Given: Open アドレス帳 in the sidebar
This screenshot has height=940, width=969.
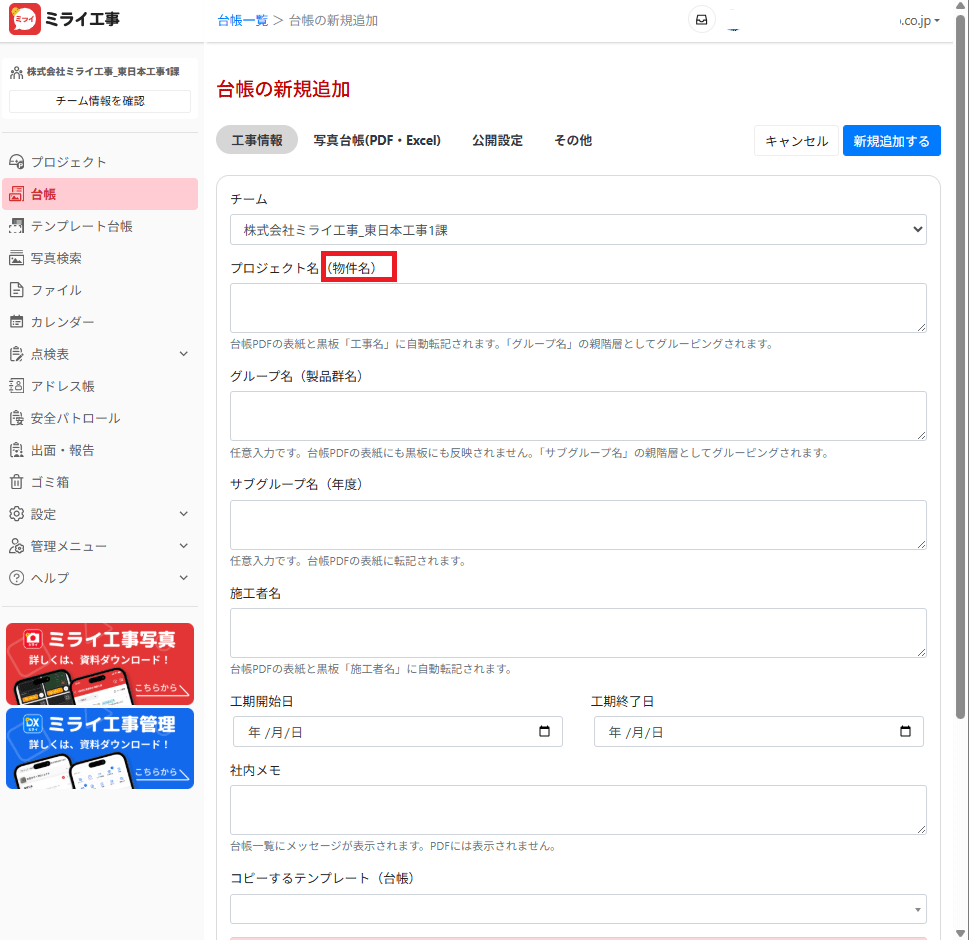Looking at the screenshot, I should click(62, 386).
